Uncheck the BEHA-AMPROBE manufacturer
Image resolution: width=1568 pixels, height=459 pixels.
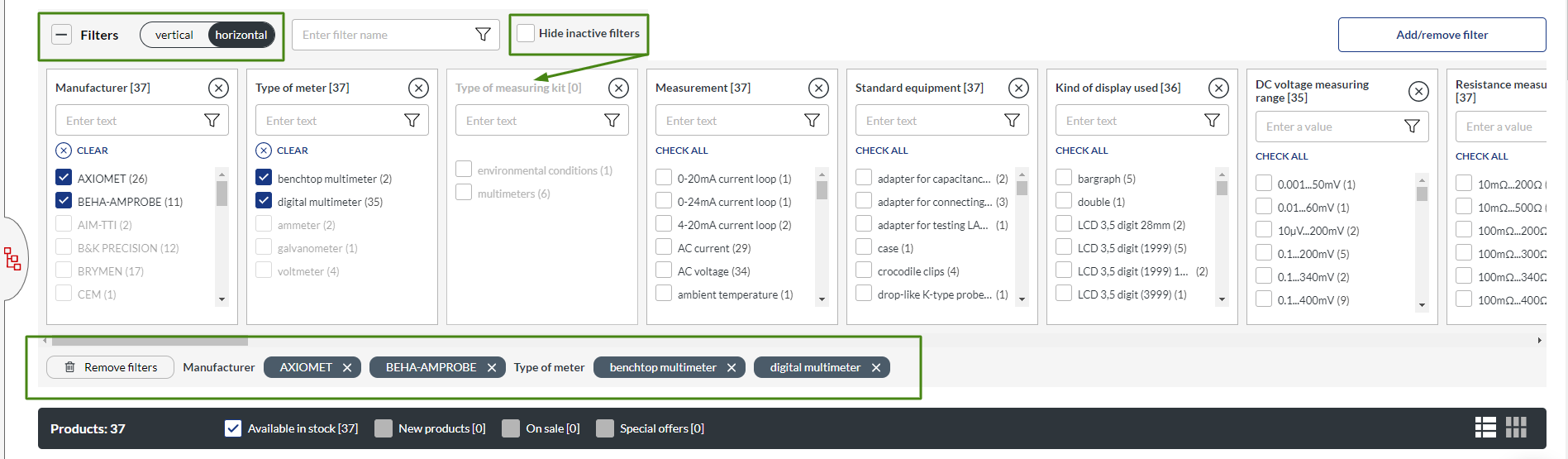[64, 201]
